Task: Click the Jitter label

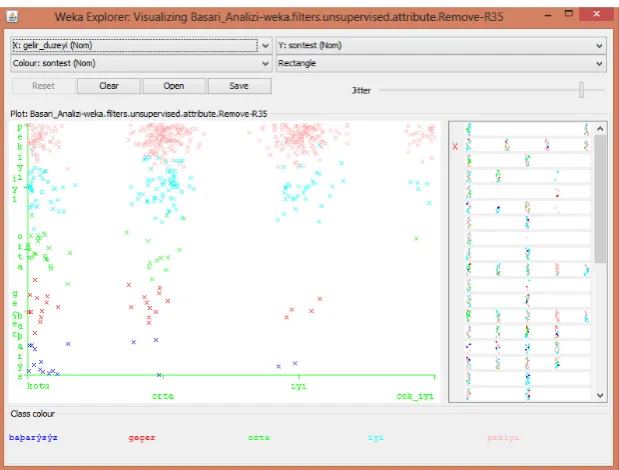Action: 361,90
